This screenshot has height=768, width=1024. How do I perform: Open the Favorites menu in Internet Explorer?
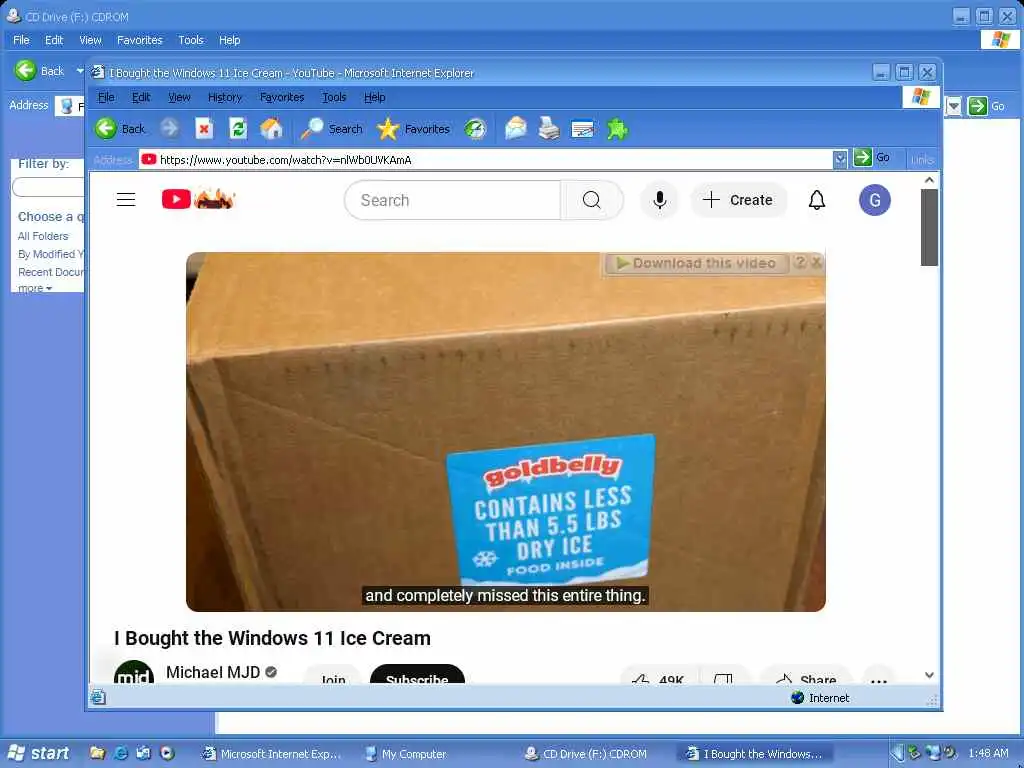click(281, 97)
